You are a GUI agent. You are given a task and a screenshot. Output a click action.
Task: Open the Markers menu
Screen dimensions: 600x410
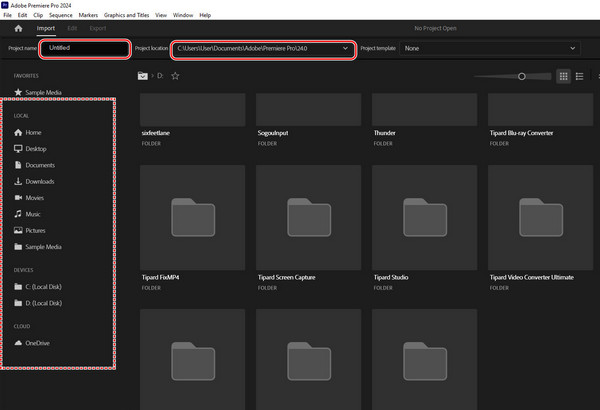(x=88, y=15)
